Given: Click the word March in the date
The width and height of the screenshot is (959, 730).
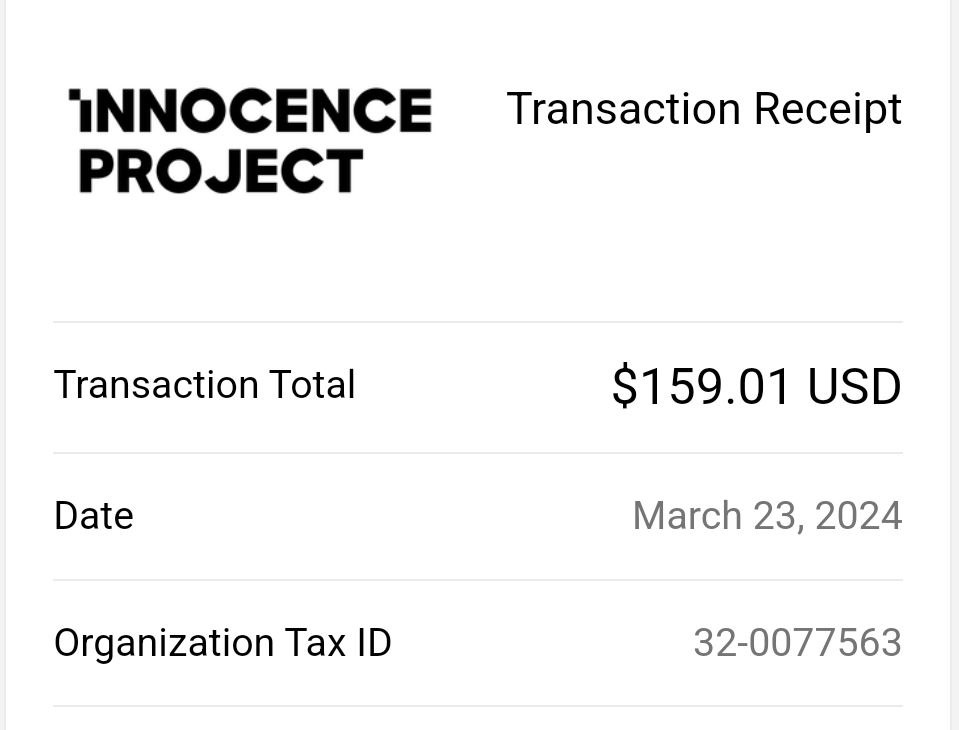Looking at the screenshot, I should click(x=687, y=516).
